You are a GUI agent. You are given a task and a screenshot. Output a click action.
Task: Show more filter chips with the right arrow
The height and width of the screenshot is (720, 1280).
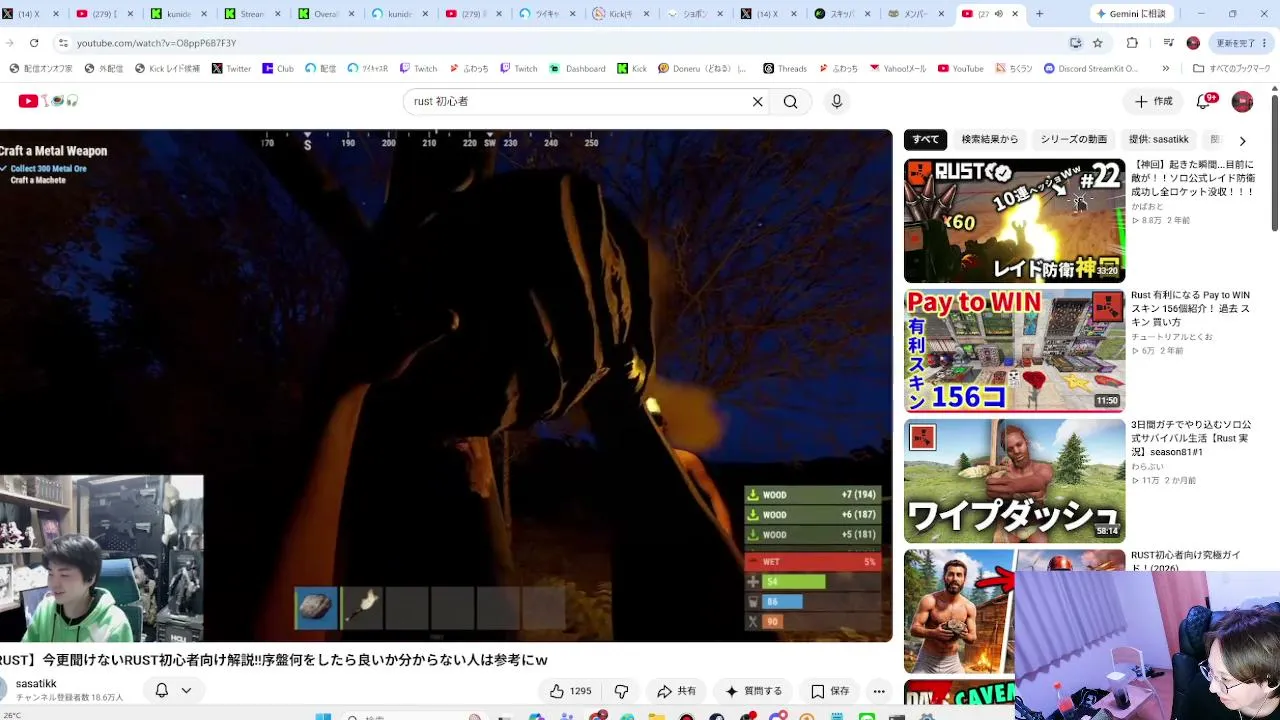pyautogui.click(x=1243, y=141)
